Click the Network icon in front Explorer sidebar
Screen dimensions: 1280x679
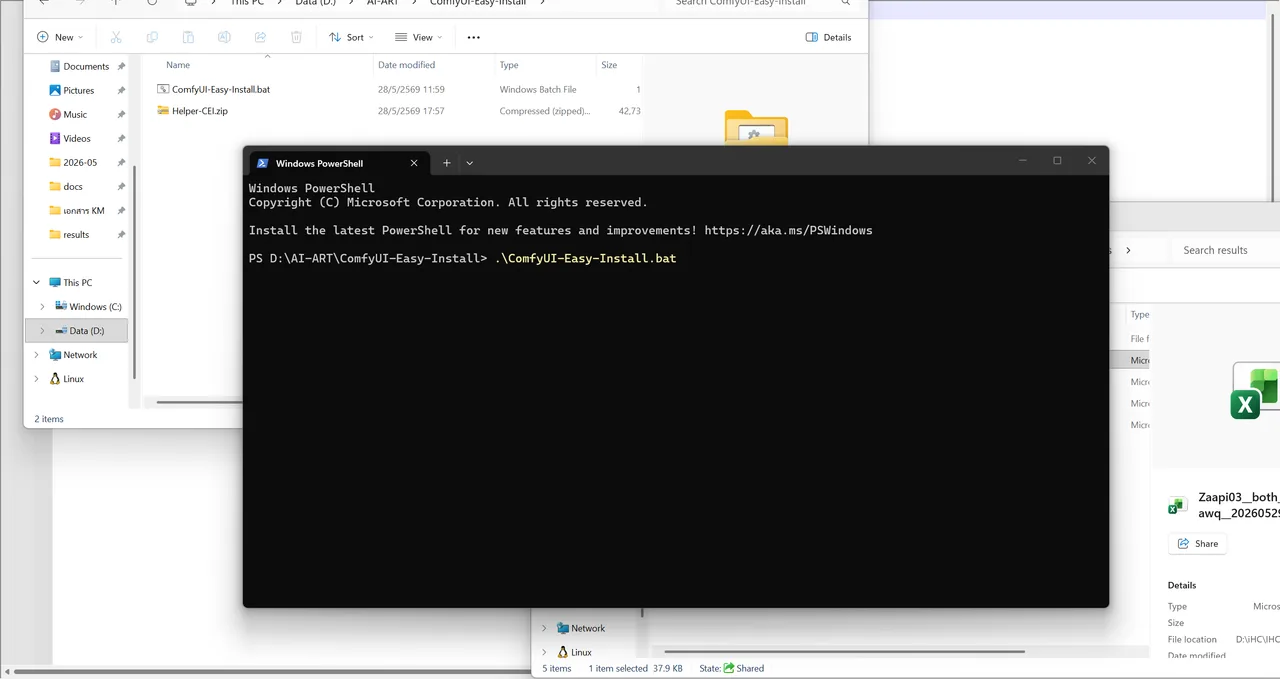pos(54,355)
